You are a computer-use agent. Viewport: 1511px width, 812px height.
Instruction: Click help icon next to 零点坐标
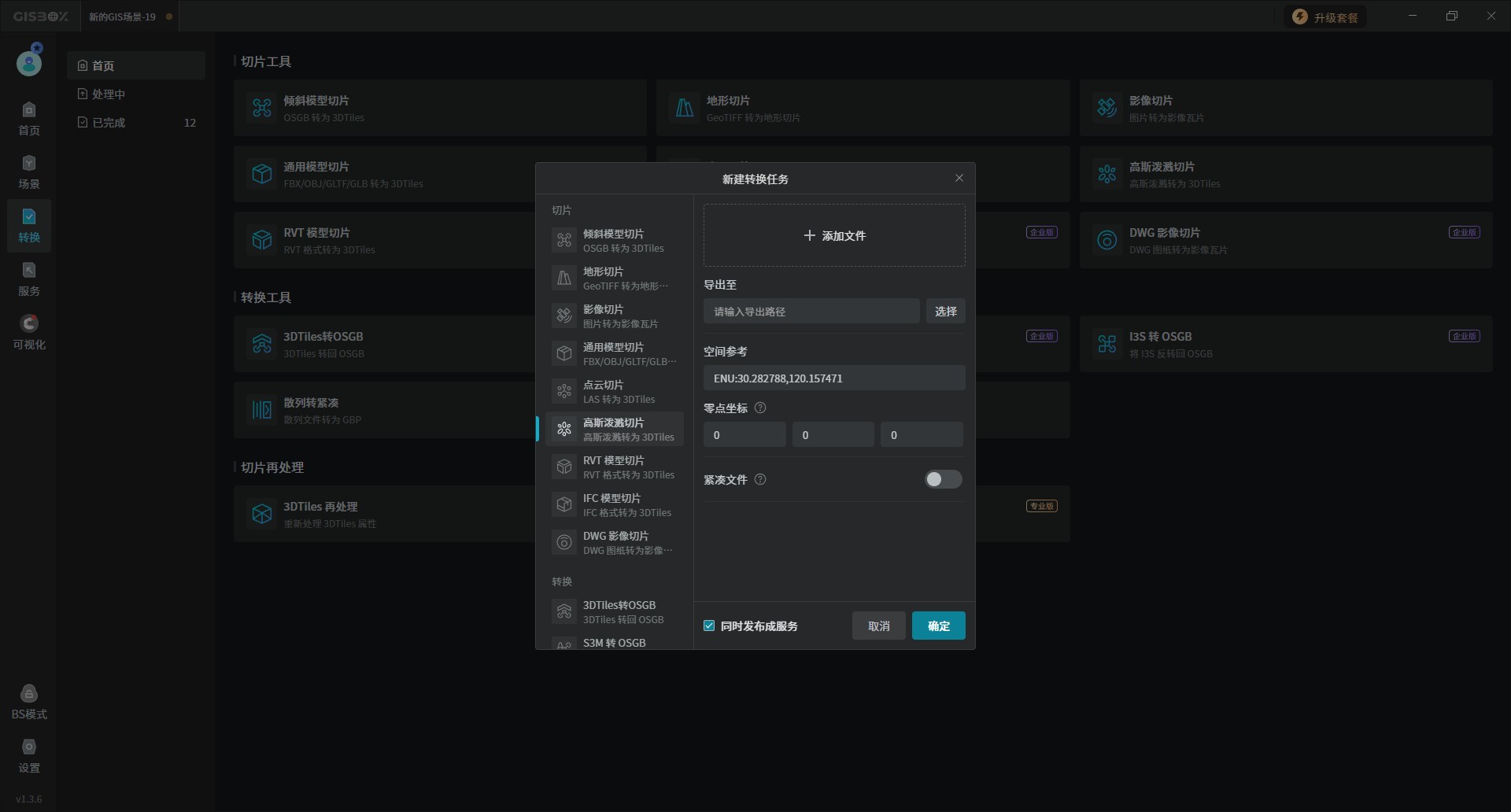(x=760, y=408)
